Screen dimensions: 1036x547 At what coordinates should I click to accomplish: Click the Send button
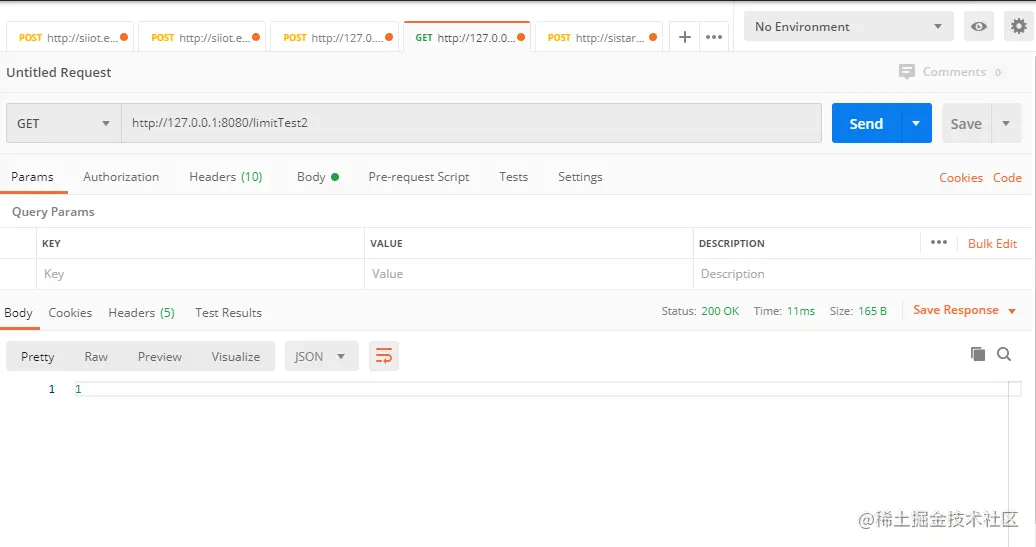pos(866,123)
